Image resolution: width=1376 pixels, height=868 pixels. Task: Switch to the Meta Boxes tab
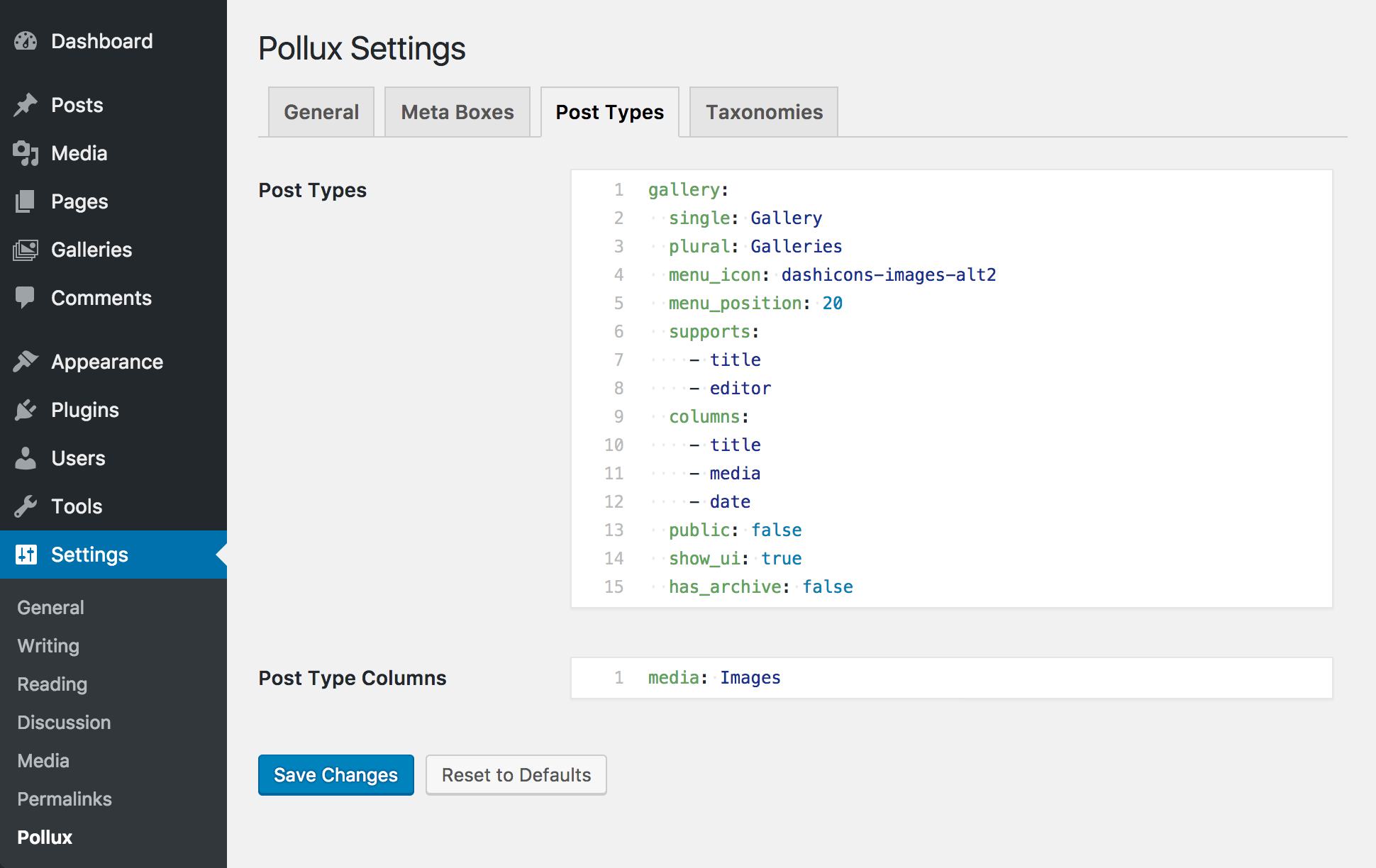[x=457, y=112]
